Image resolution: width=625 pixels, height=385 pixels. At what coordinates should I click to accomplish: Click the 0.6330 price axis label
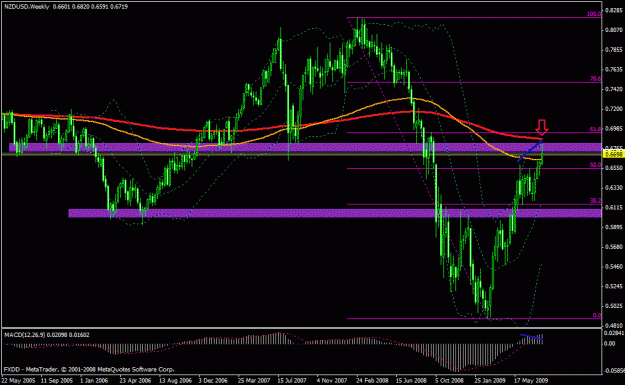[614, 188]
